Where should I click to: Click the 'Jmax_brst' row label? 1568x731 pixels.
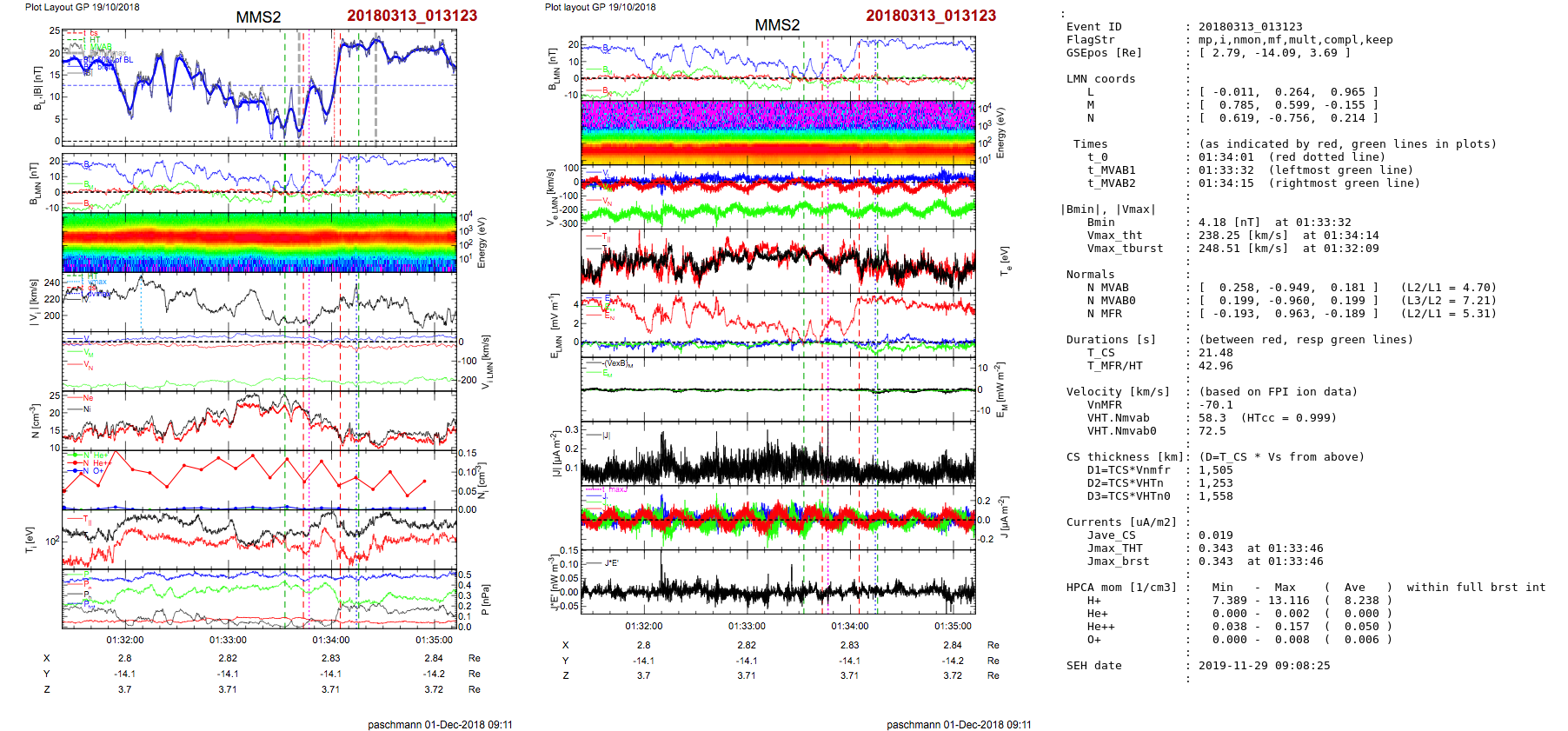[x=1119, y=562]
